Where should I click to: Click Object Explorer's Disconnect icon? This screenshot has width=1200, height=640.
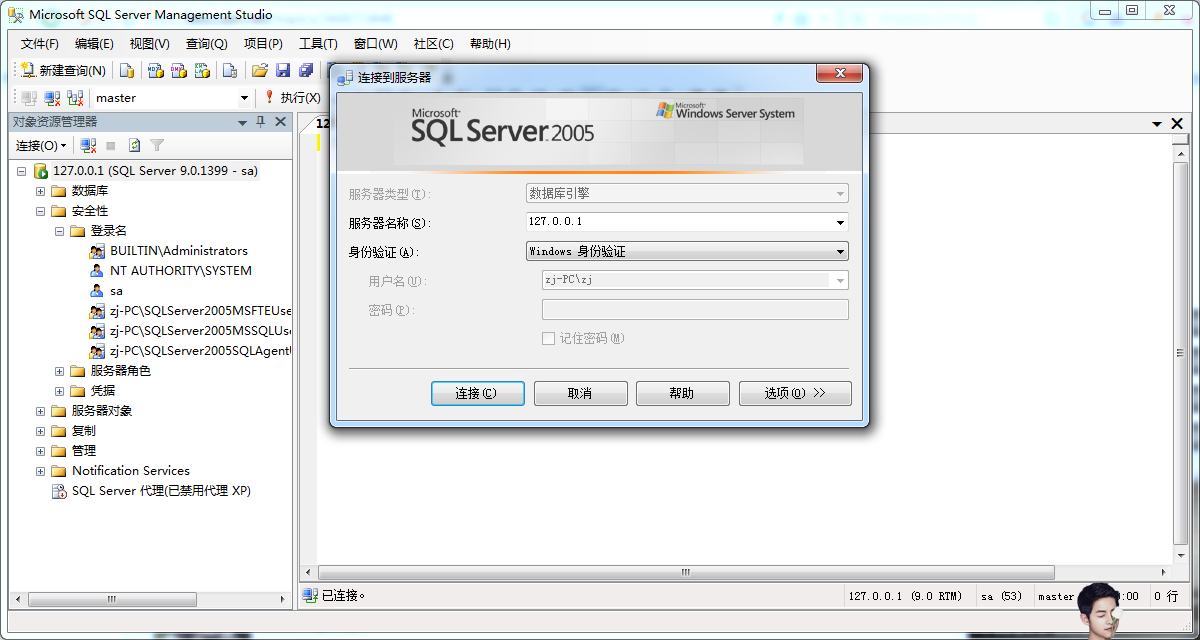tap(89, 146)
